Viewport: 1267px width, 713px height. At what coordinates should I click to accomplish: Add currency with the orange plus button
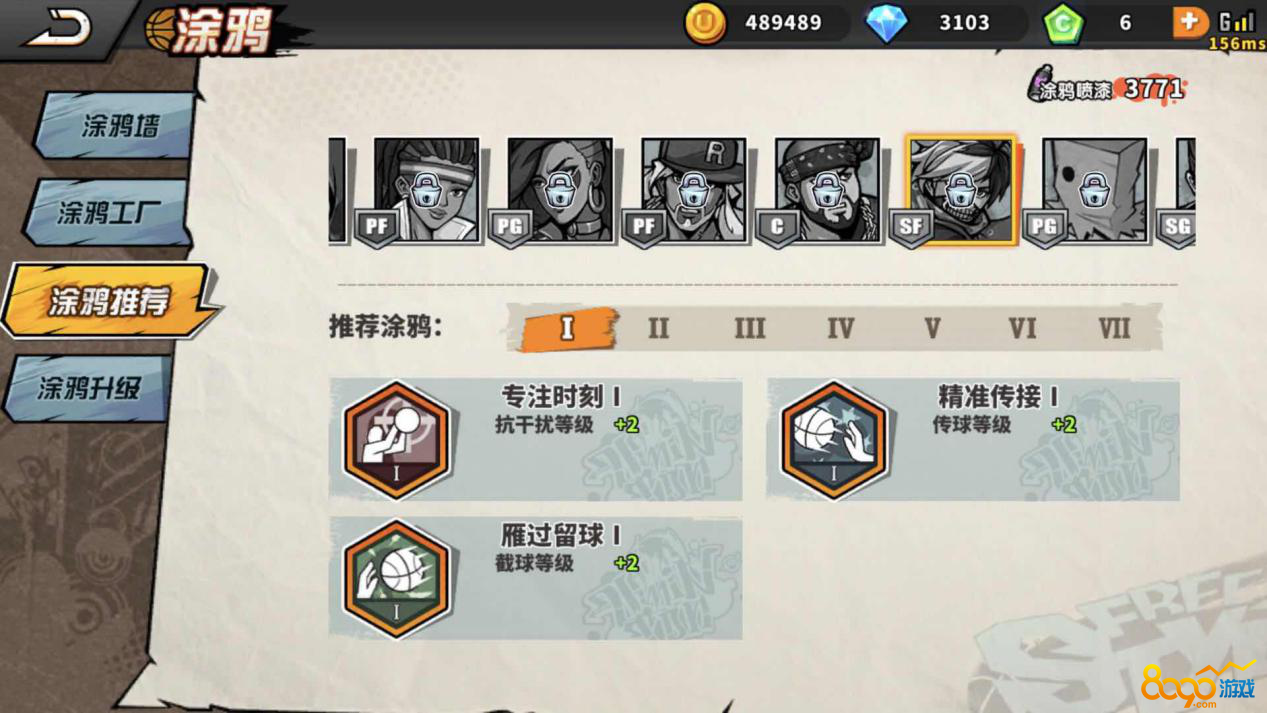pyautogui.click(x=1189, y=22)
